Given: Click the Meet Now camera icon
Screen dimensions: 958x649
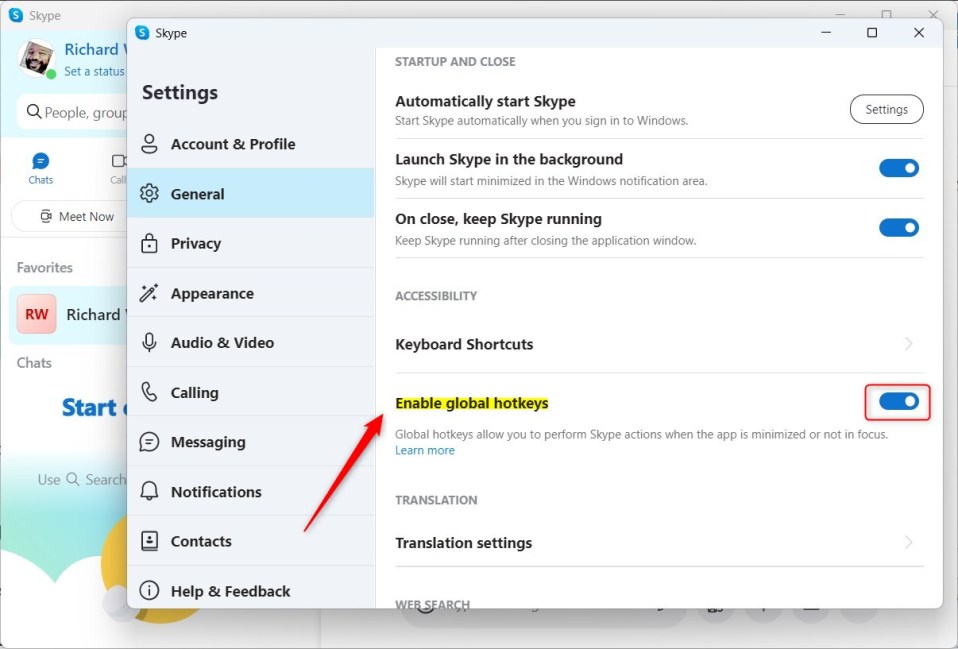Looking at the screenshot, I should pos(46,216).
